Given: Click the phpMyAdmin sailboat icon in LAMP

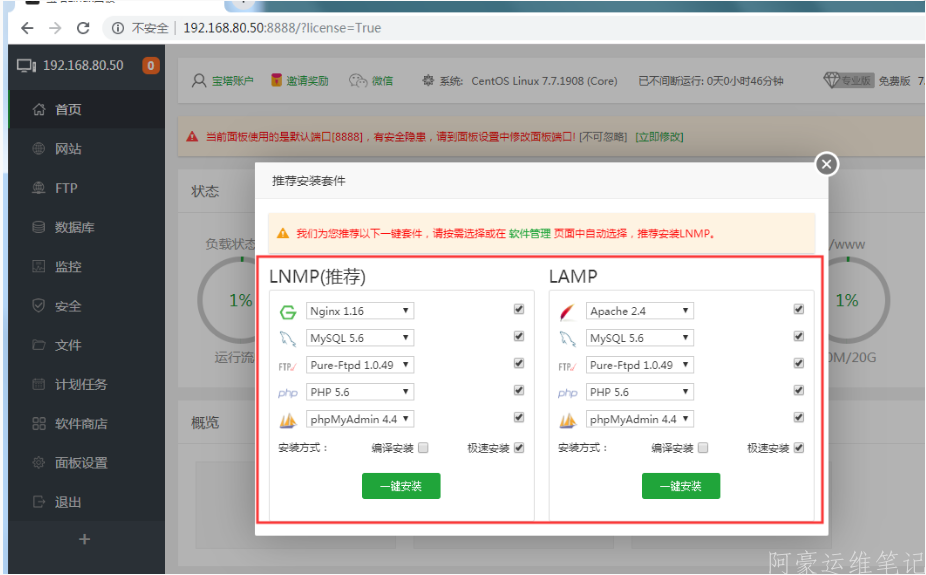Looking at the screenshot, I should [x=568, y=420].
